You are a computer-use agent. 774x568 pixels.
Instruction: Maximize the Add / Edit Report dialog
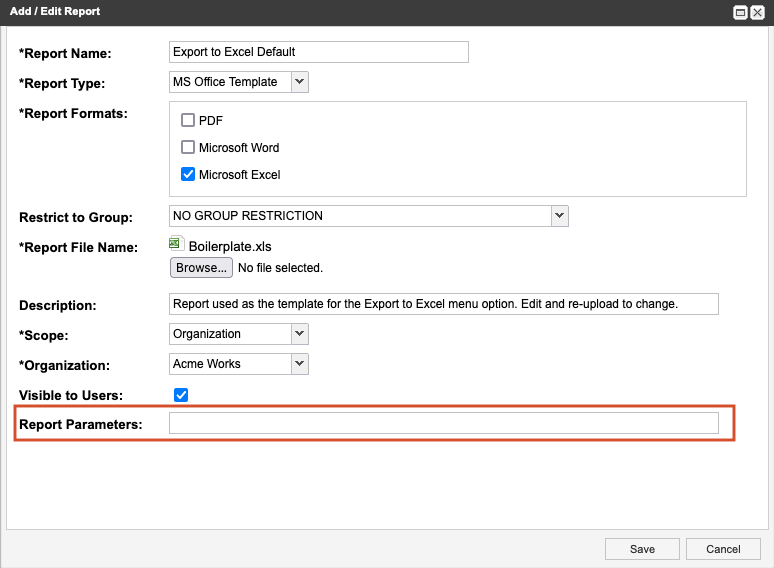pos(741,12)
